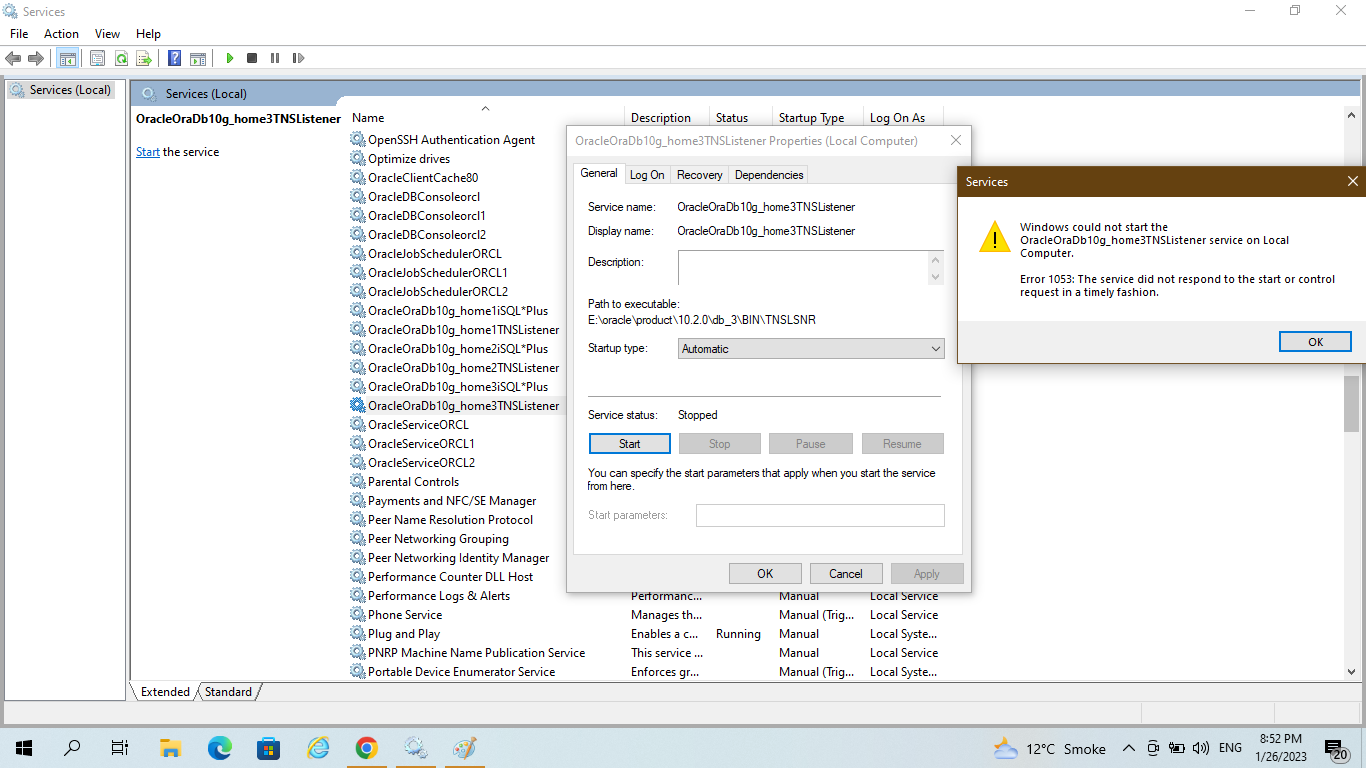Close the Services error dialog
1366x768 pixels.
pyautogui.click(x=1352, y=182)
